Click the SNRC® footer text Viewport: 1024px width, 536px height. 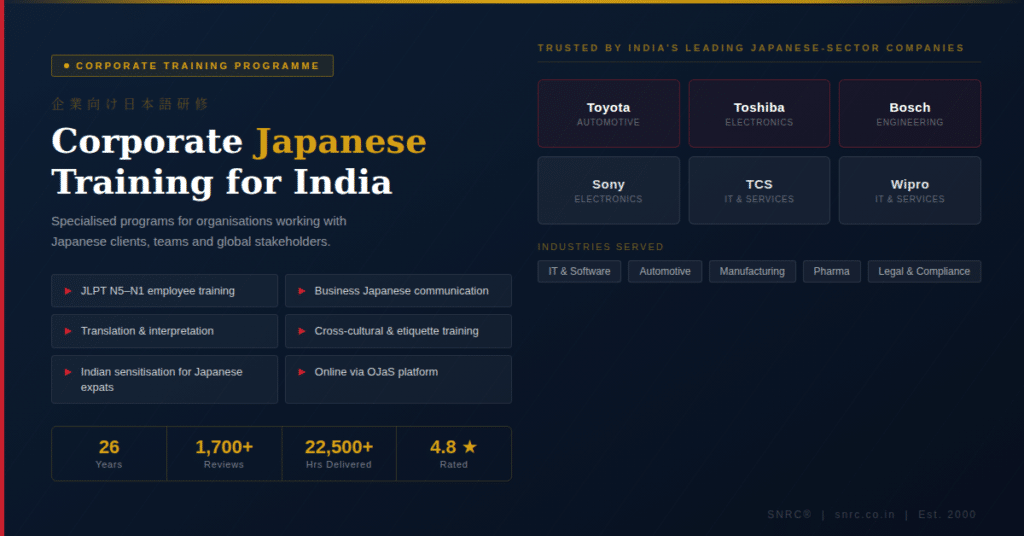[790, 514]
